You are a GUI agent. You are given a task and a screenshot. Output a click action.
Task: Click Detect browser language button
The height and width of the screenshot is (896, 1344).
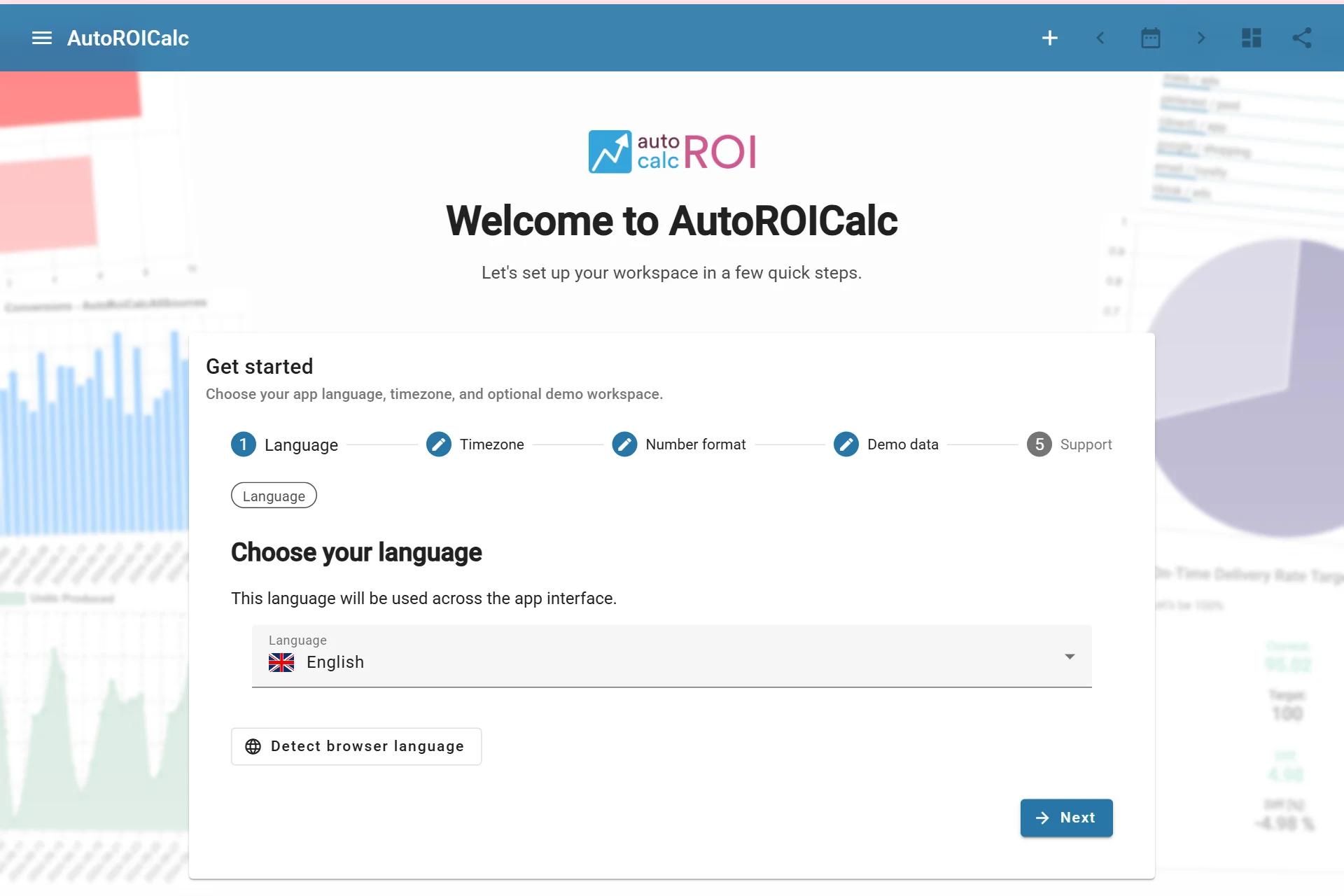pos(356,746)
